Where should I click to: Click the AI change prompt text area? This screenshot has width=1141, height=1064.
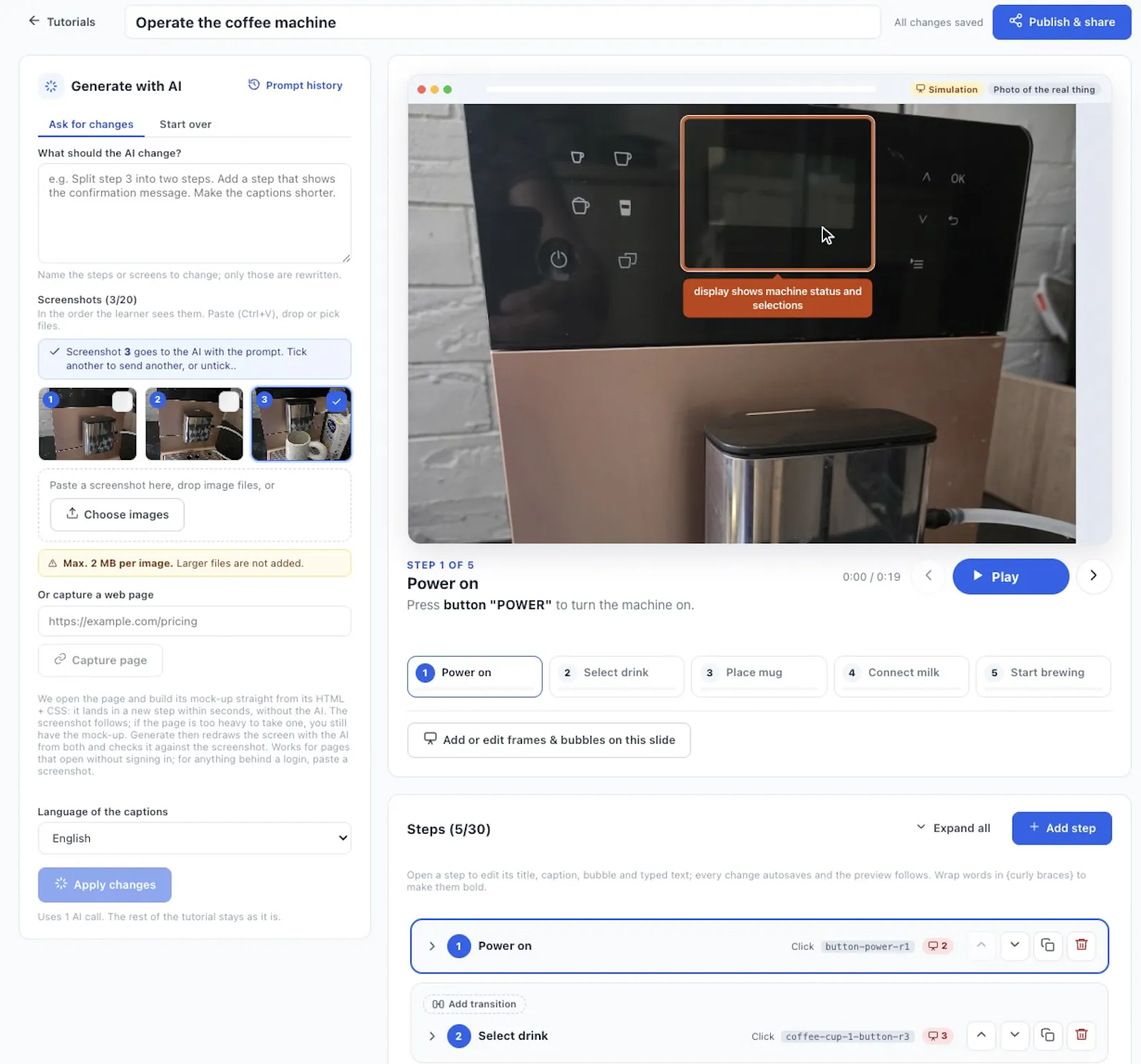194,213
